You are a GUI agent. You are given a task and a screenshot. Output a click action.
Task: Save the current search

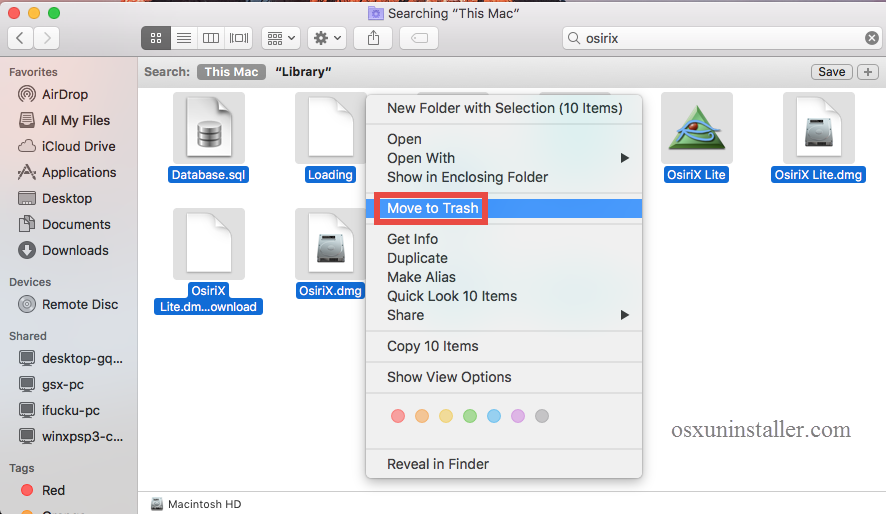tap(832, 72)
